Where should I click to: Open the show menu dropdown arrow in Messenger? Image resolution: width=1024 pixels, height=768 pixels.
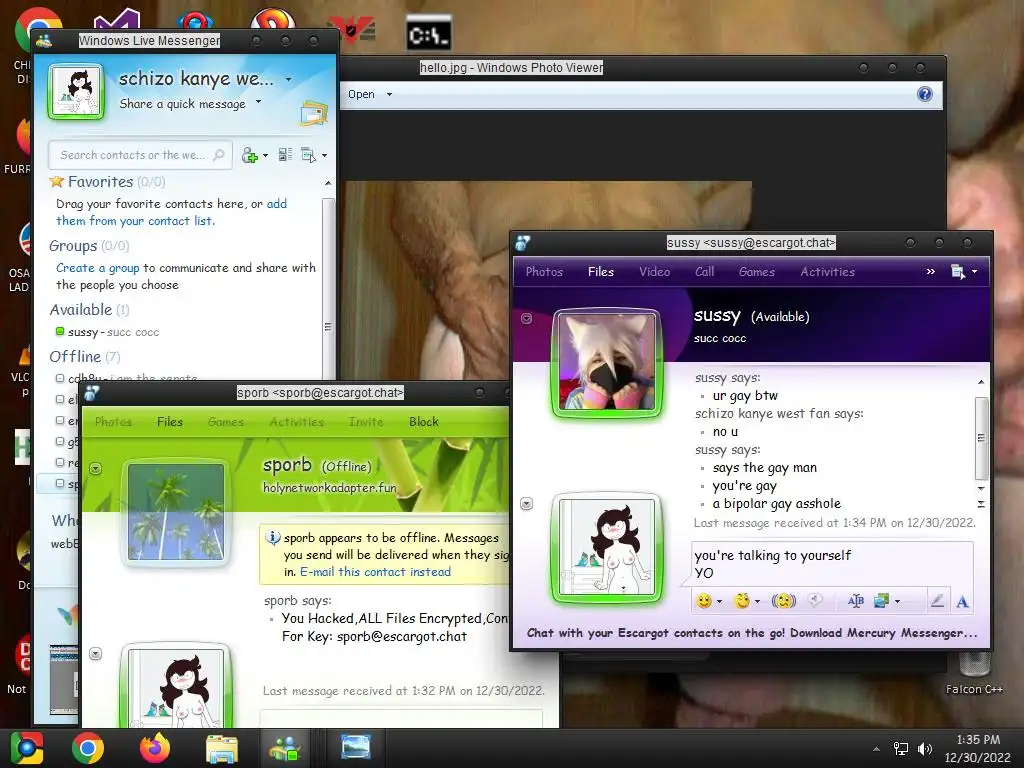(x=324, y=156)
